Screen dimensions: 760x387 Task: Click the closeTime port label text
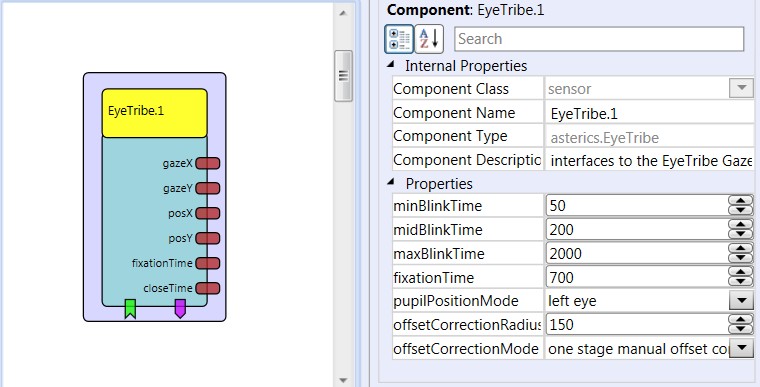(168, 288)
